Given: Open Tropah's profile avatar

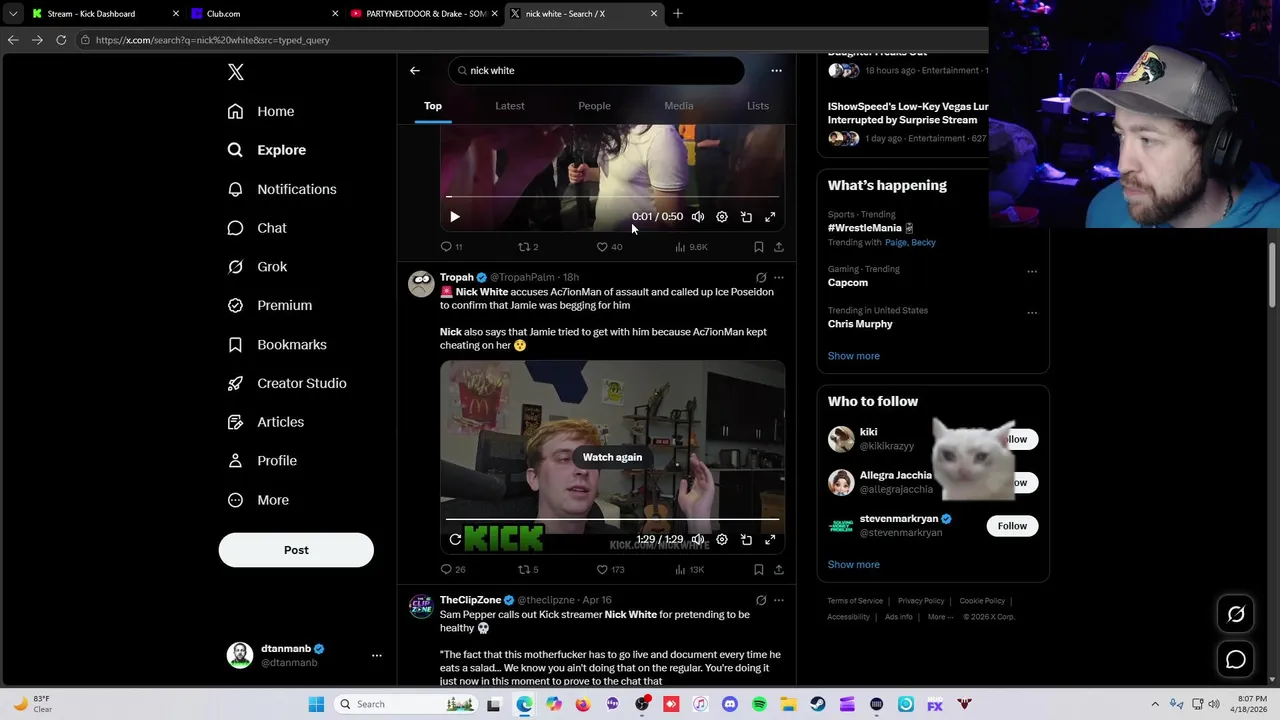Looking at the screenshot, I should point(421,284).
